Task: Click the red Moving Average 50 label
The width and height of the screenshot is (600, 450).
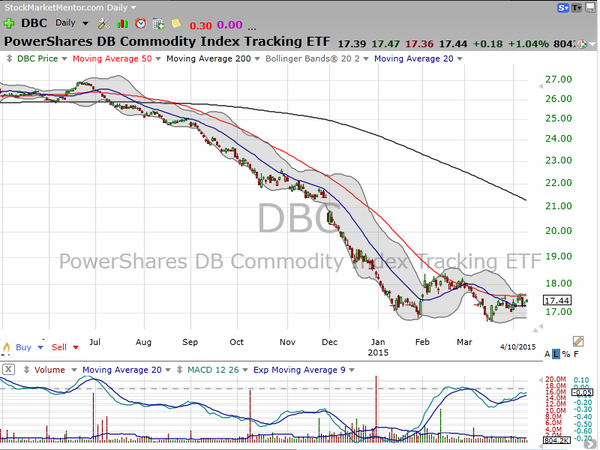Action: coord(112,59)
